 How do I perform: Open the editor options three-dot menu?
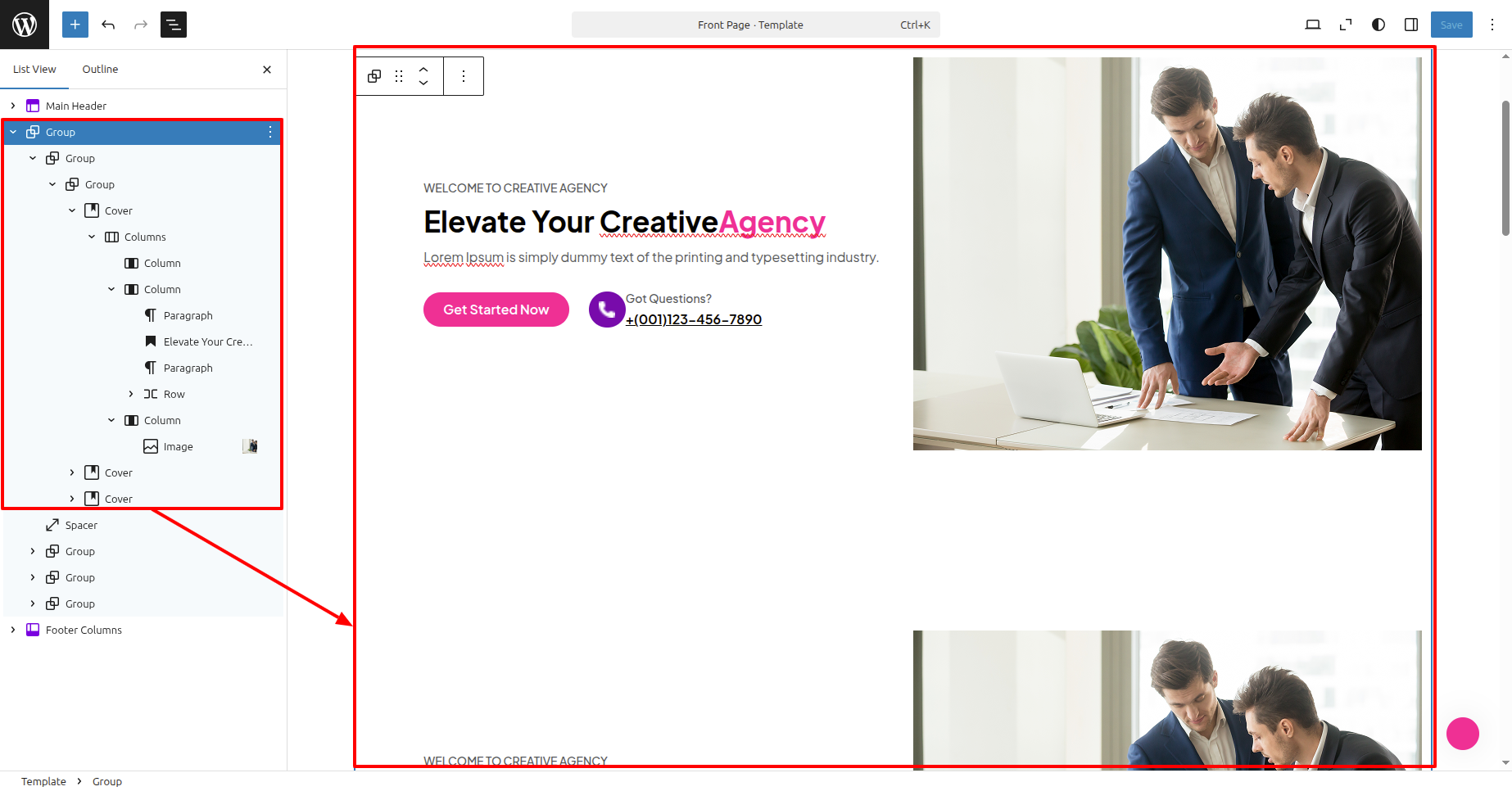1492,25
